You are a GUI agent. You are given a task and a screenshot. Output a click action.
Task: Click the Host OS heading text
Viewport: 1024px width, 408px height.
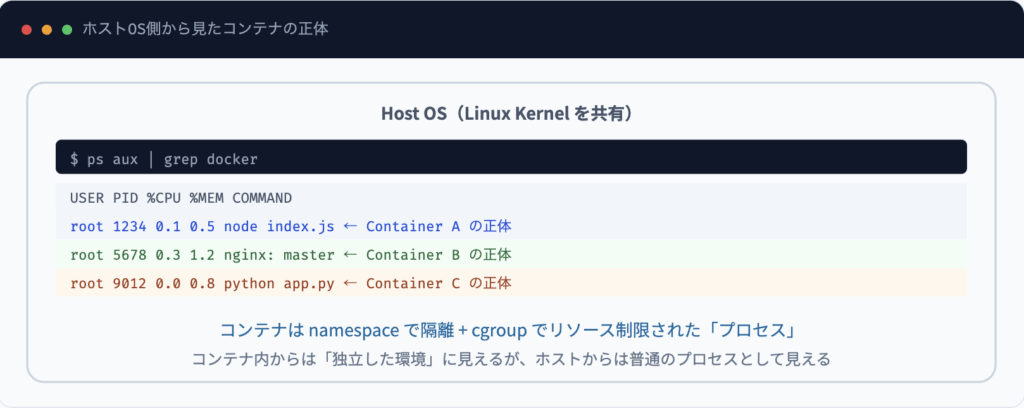511,114
